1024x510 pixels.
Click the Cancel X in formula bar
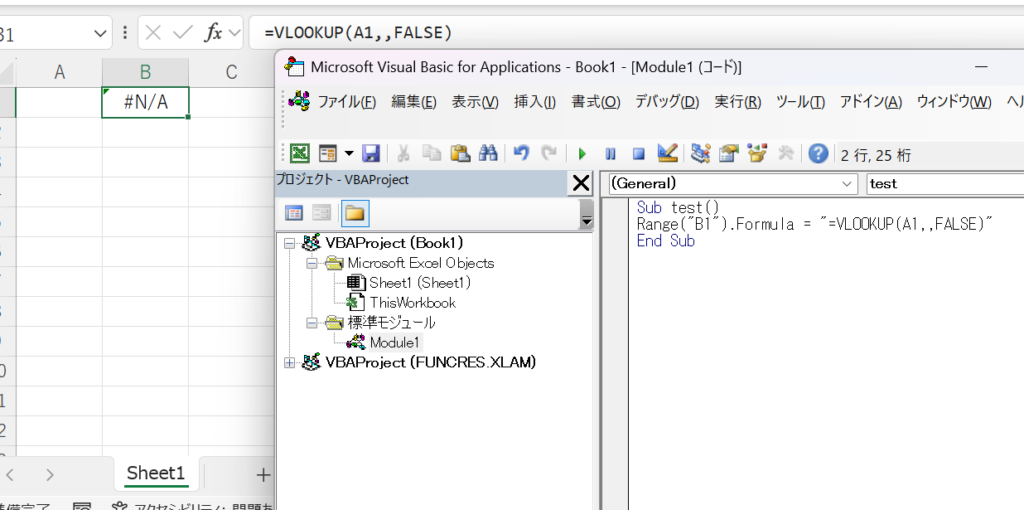pos(153,33)
